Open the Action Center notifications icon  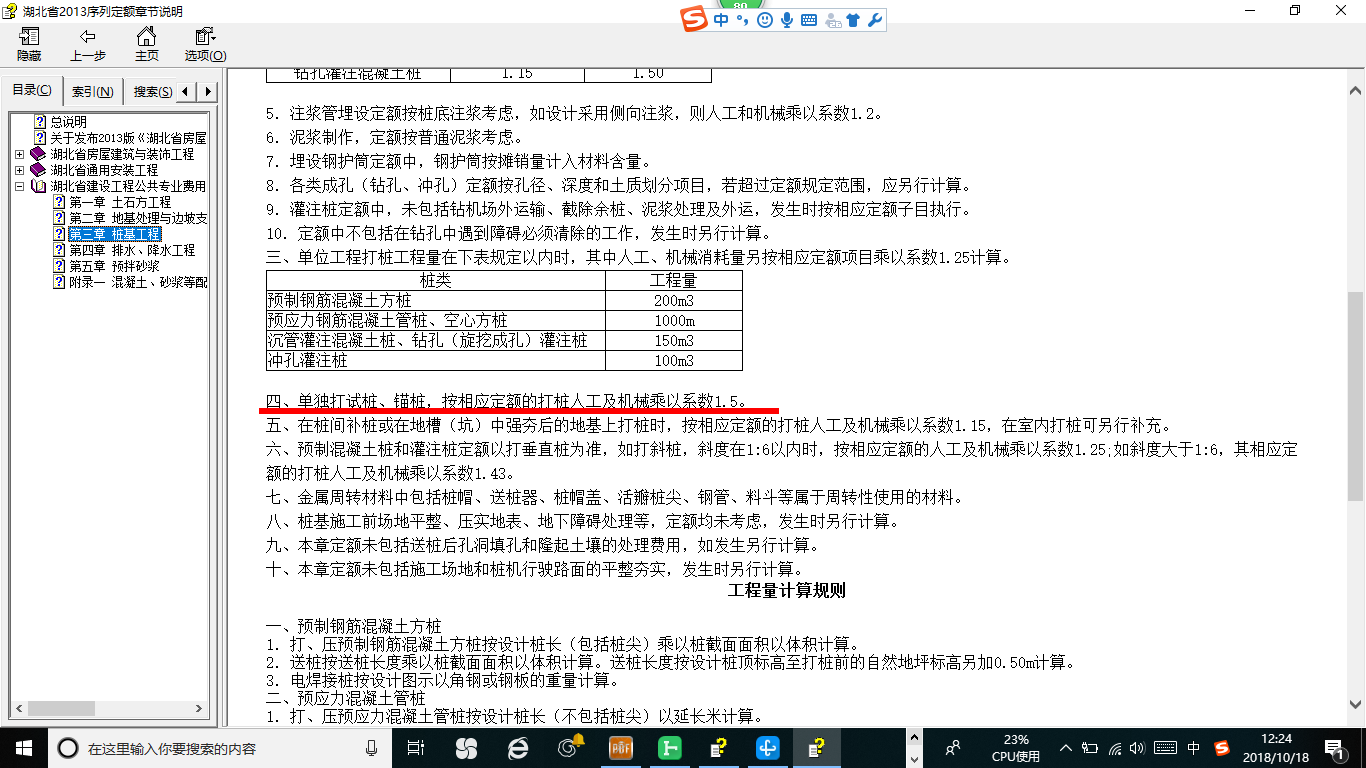1335,747
